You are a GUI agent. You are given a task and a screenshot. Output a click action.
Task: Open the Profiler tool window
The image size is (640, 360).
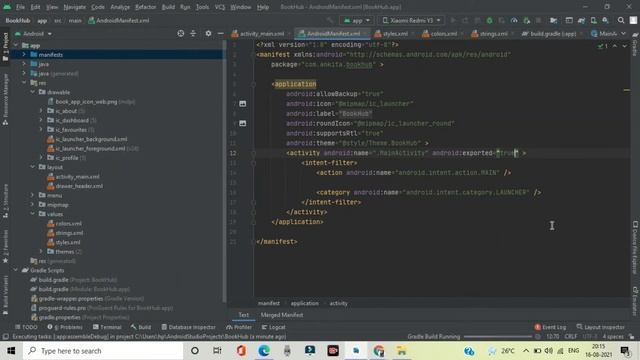click(x=239, y=327)
